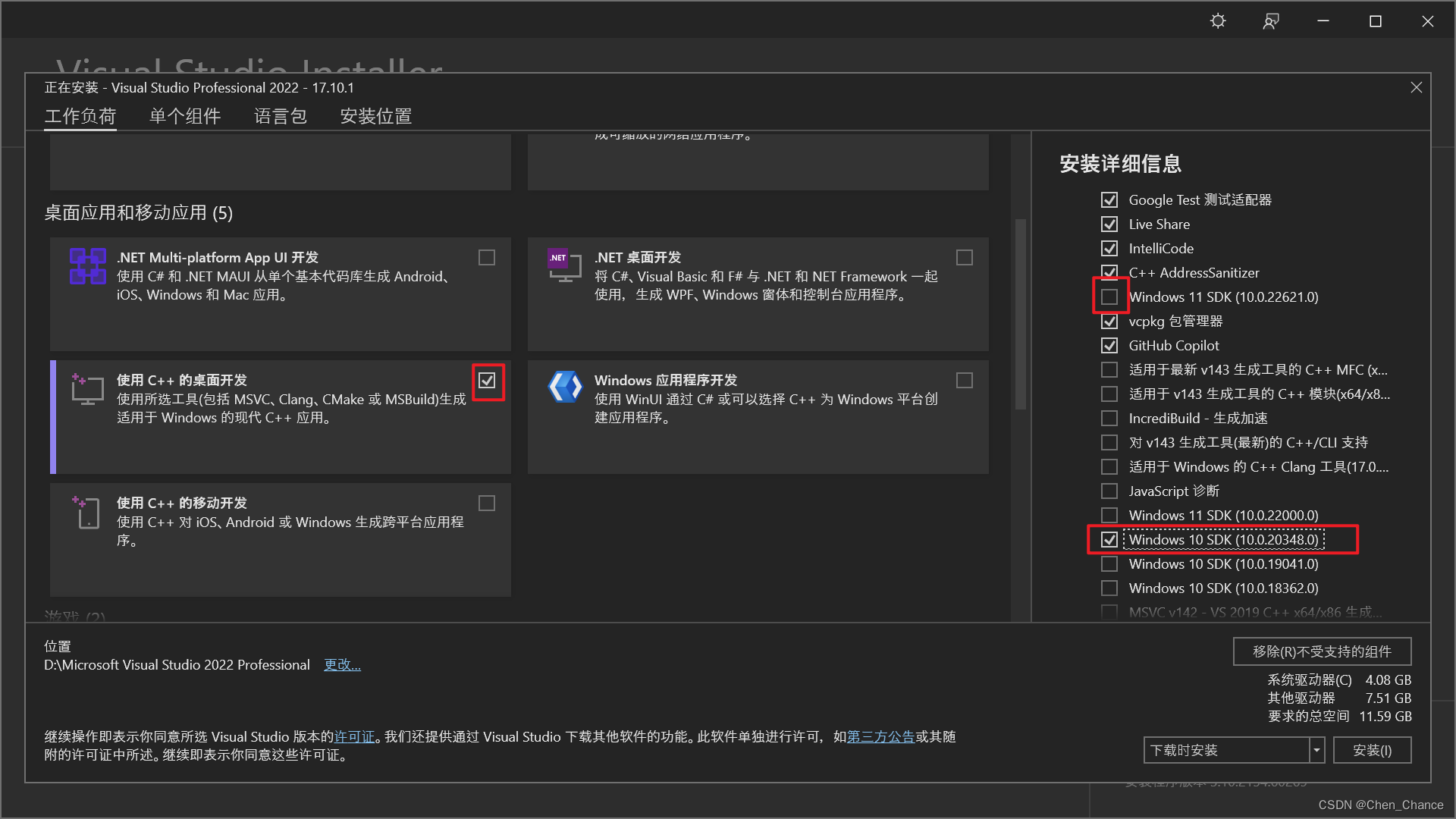
Task: Switch to the 安装位置 tab
Action: pos(376,116)
